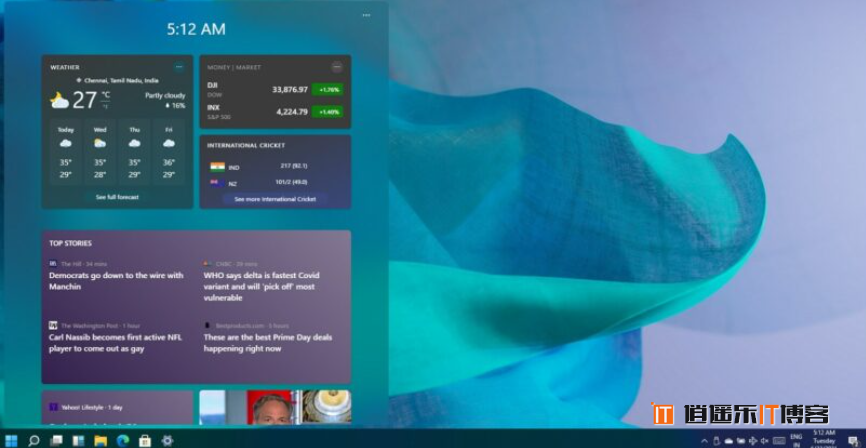Open best Prime Day deals story
This screenshot has height=448, width=866.
[x=268, y=342]
